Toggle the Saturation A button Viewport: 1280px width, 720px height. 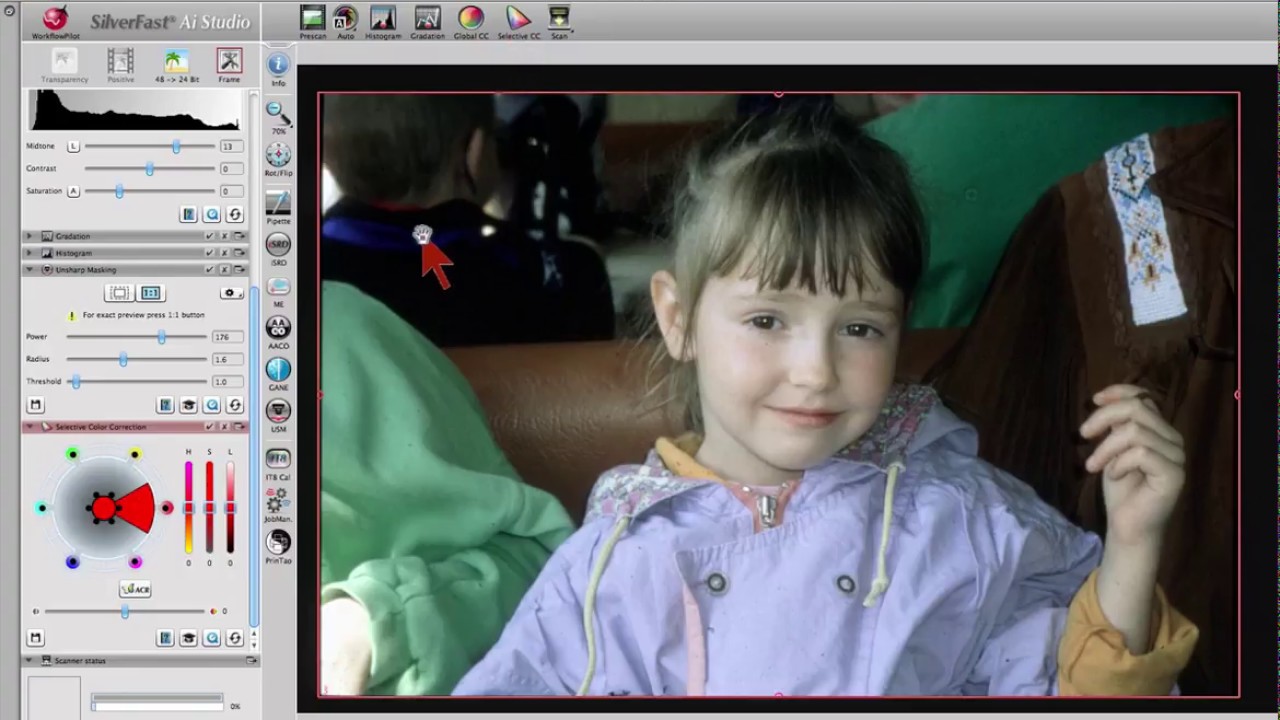73,190
